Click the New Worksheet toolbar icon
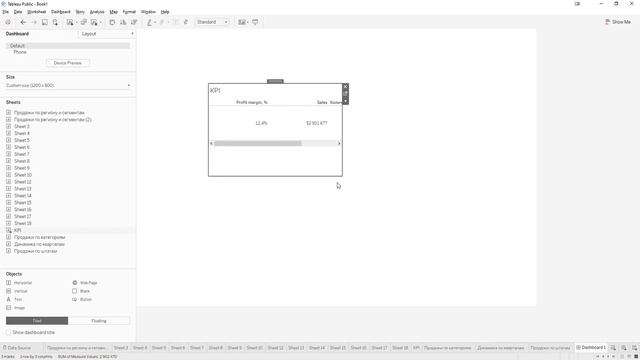This screenshot has height=360, width=640. click(x=70, y=22)
